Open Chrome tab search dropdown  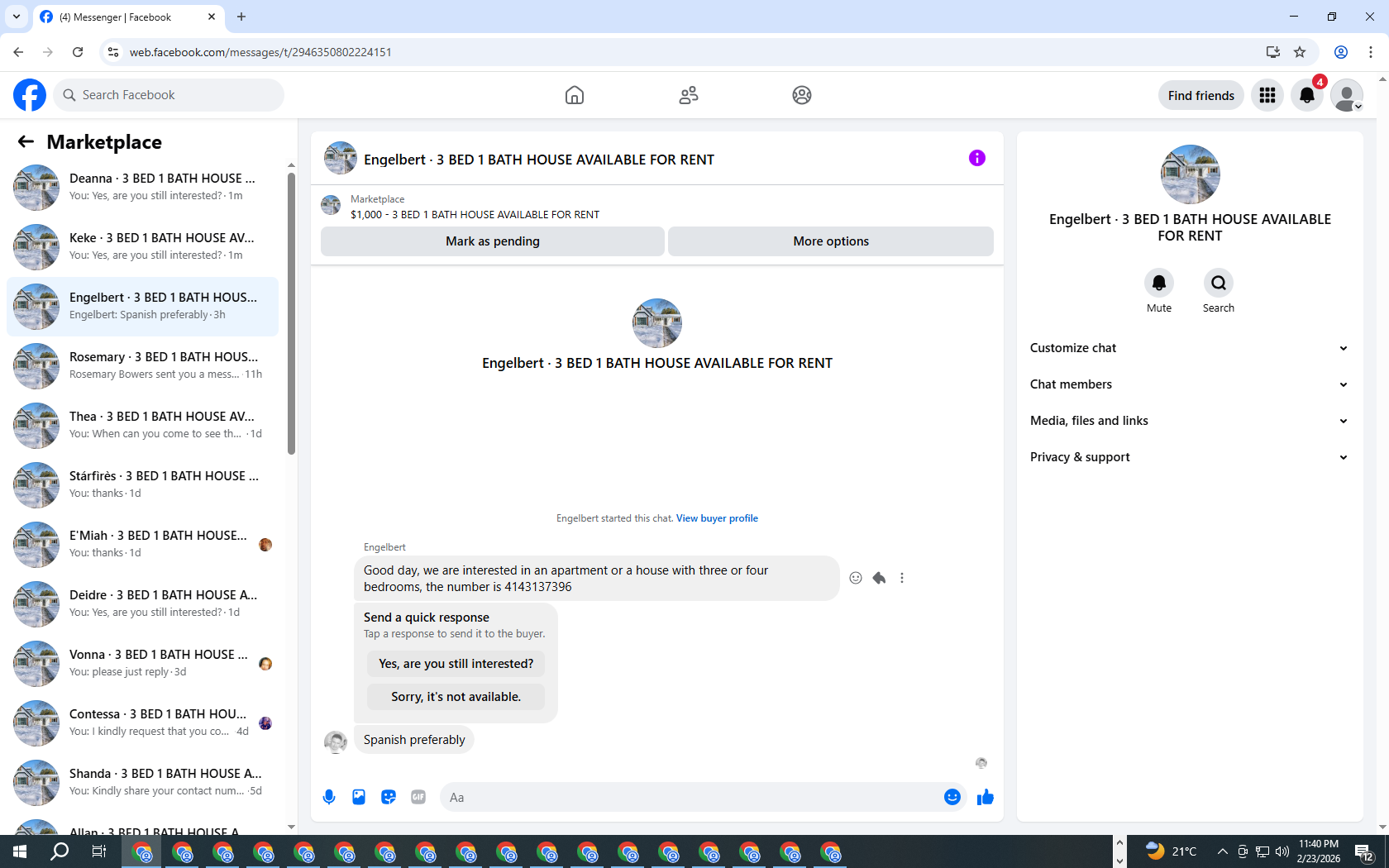click(17, 17)
